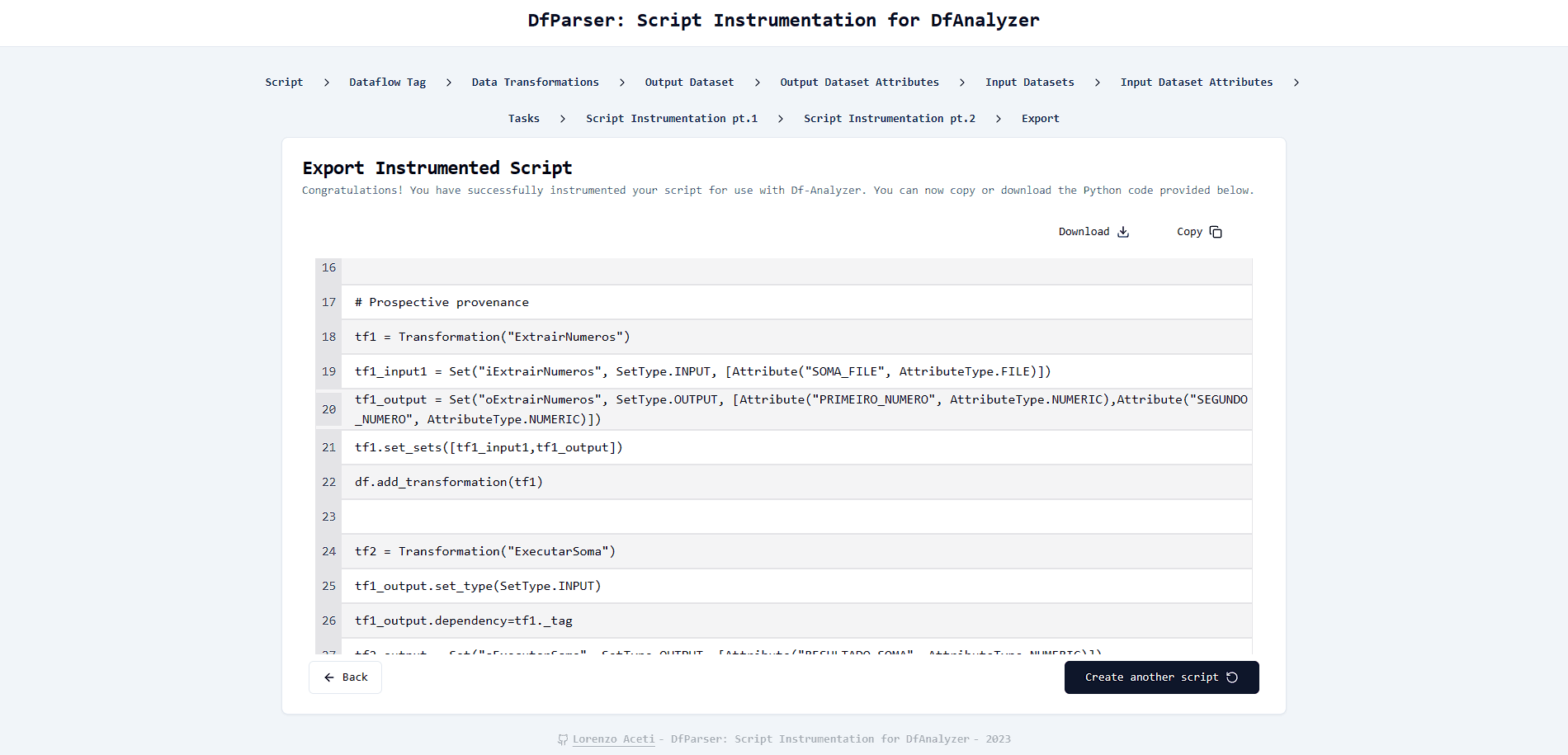
Task: Click the GitHub icon in the footer
Action: coord(562,738)
